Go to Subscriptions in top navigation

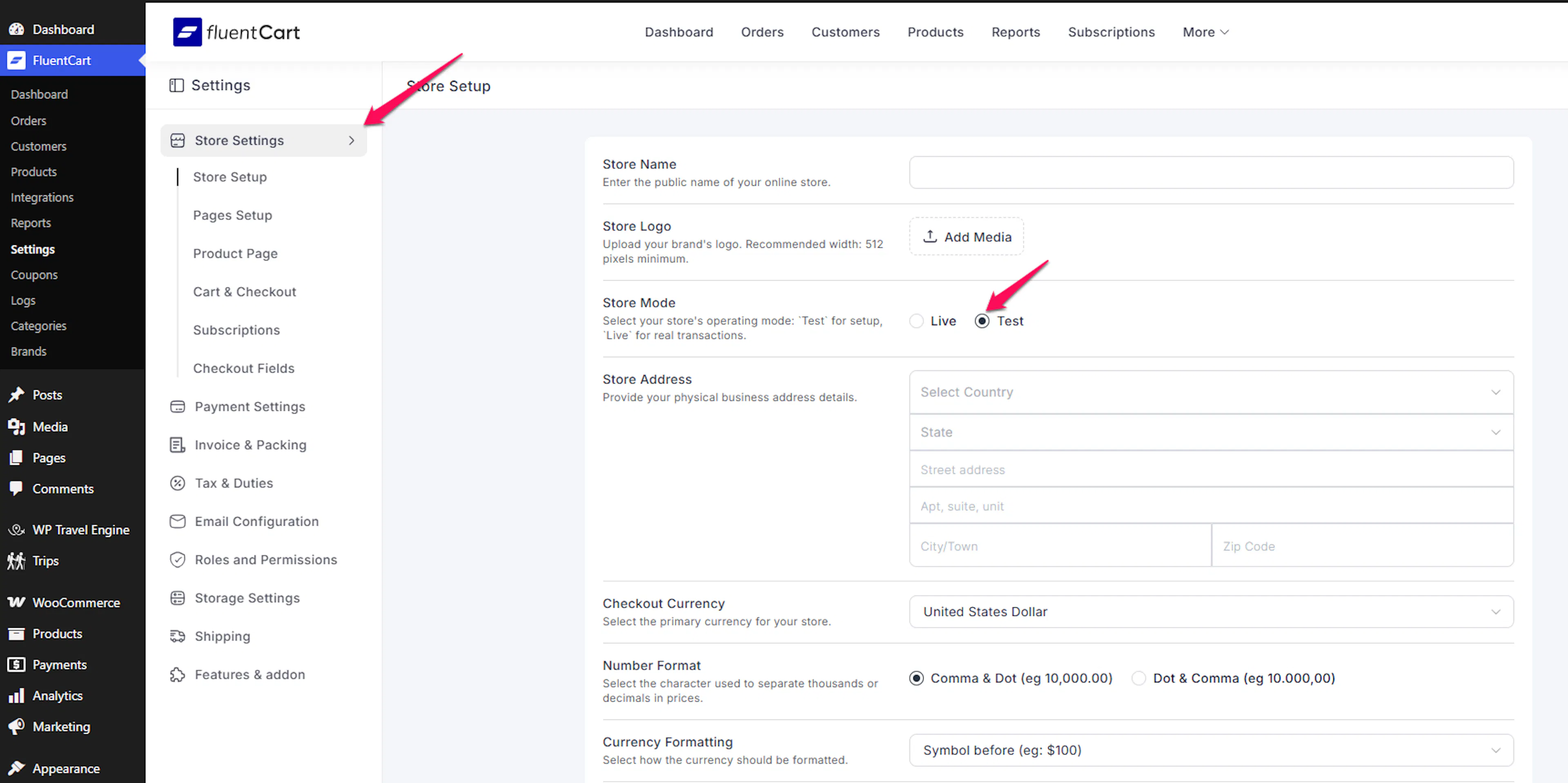[1111, 32]
